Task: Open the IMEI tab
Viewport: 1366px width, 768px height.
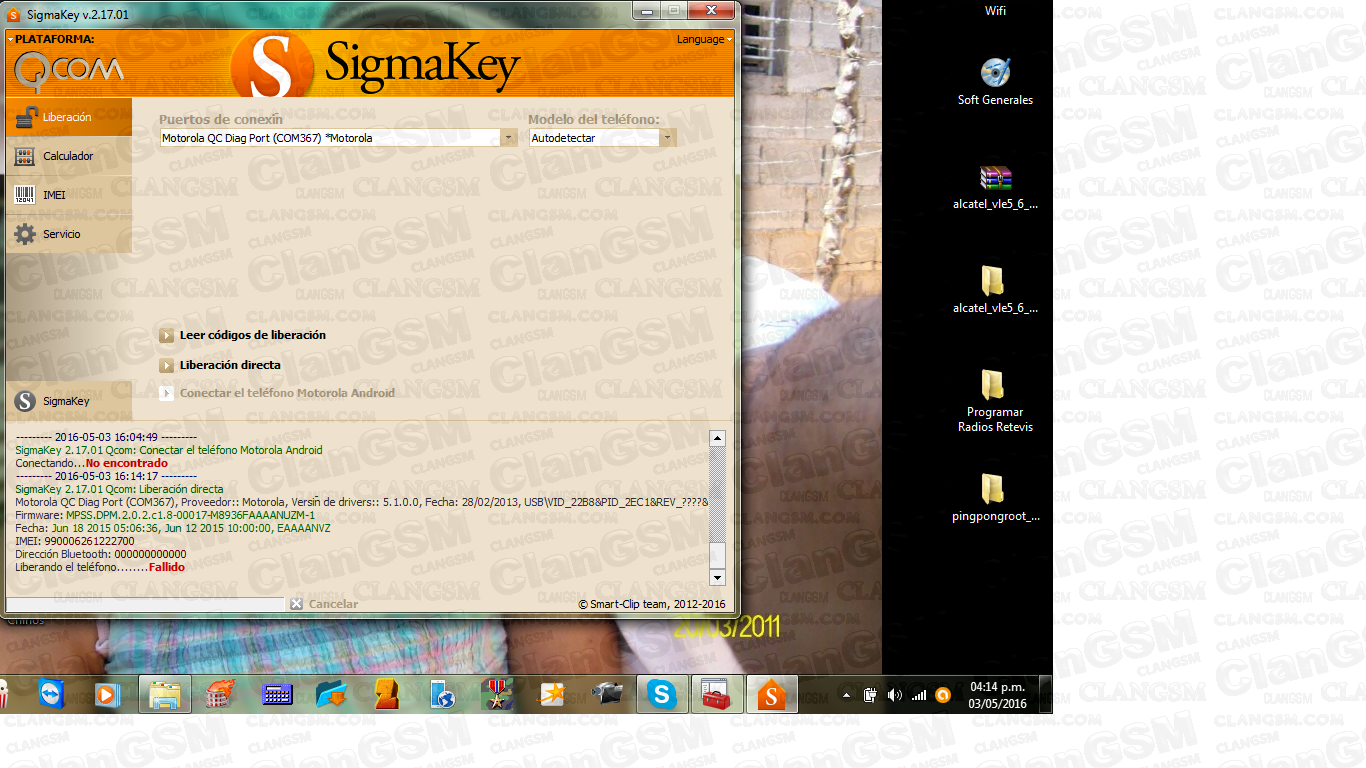Action: (68, 195)
